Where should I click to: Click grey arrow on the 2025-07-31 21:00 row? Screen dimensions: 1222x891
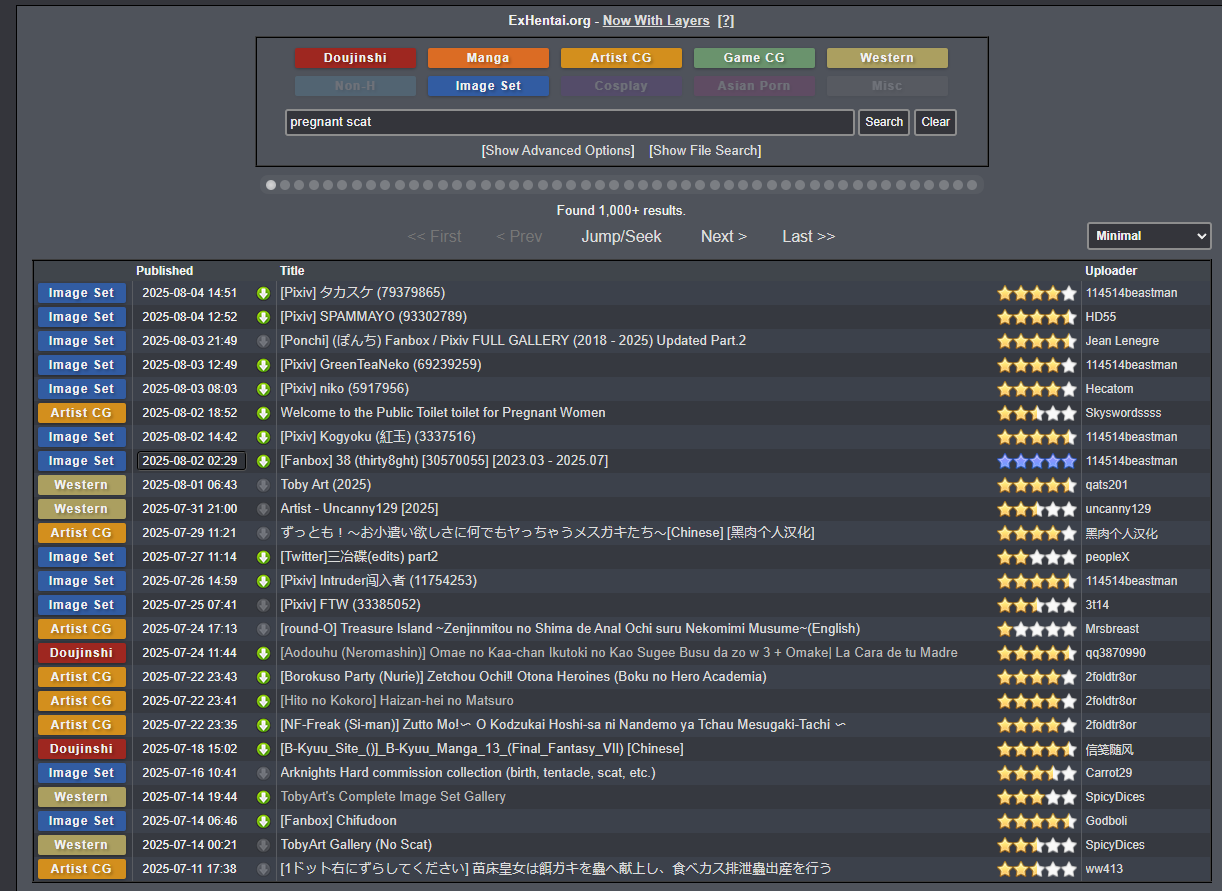click(264, 509)
